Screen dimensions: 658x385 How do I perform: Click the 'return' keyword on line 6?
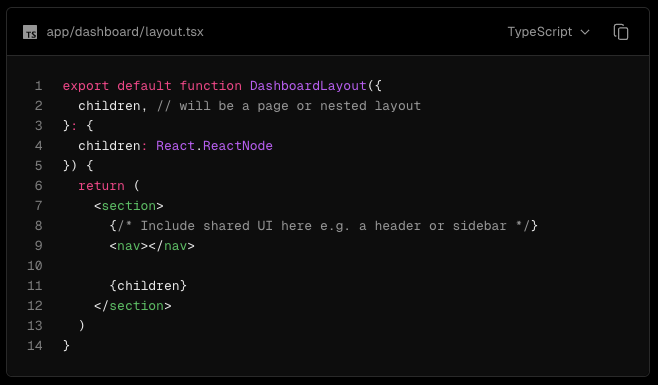101,186
